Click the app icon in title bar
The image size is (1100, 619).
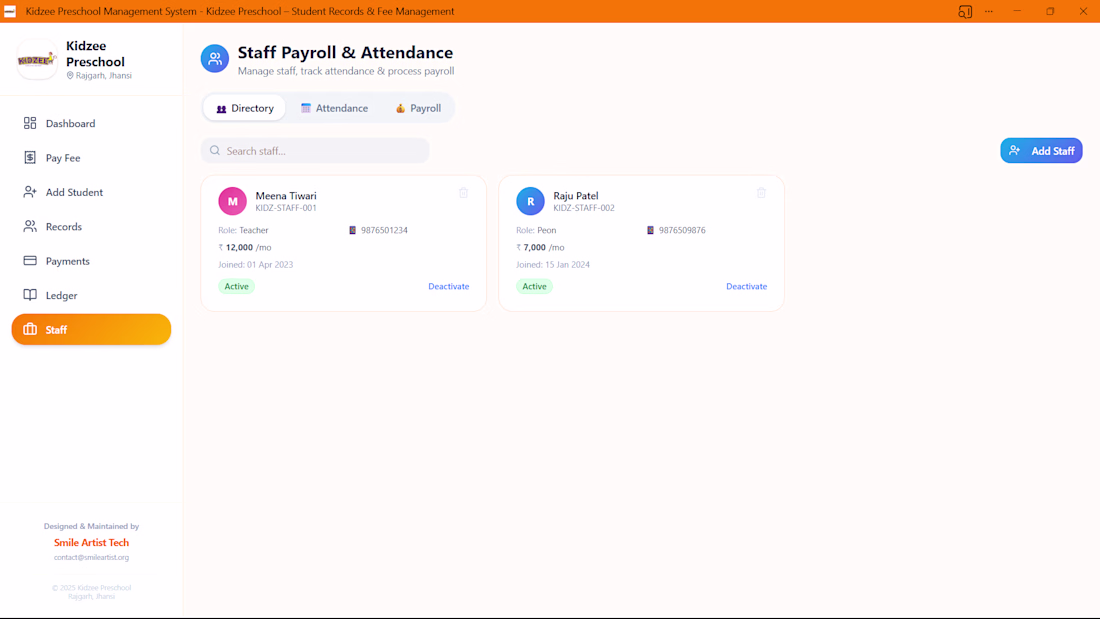10,11
